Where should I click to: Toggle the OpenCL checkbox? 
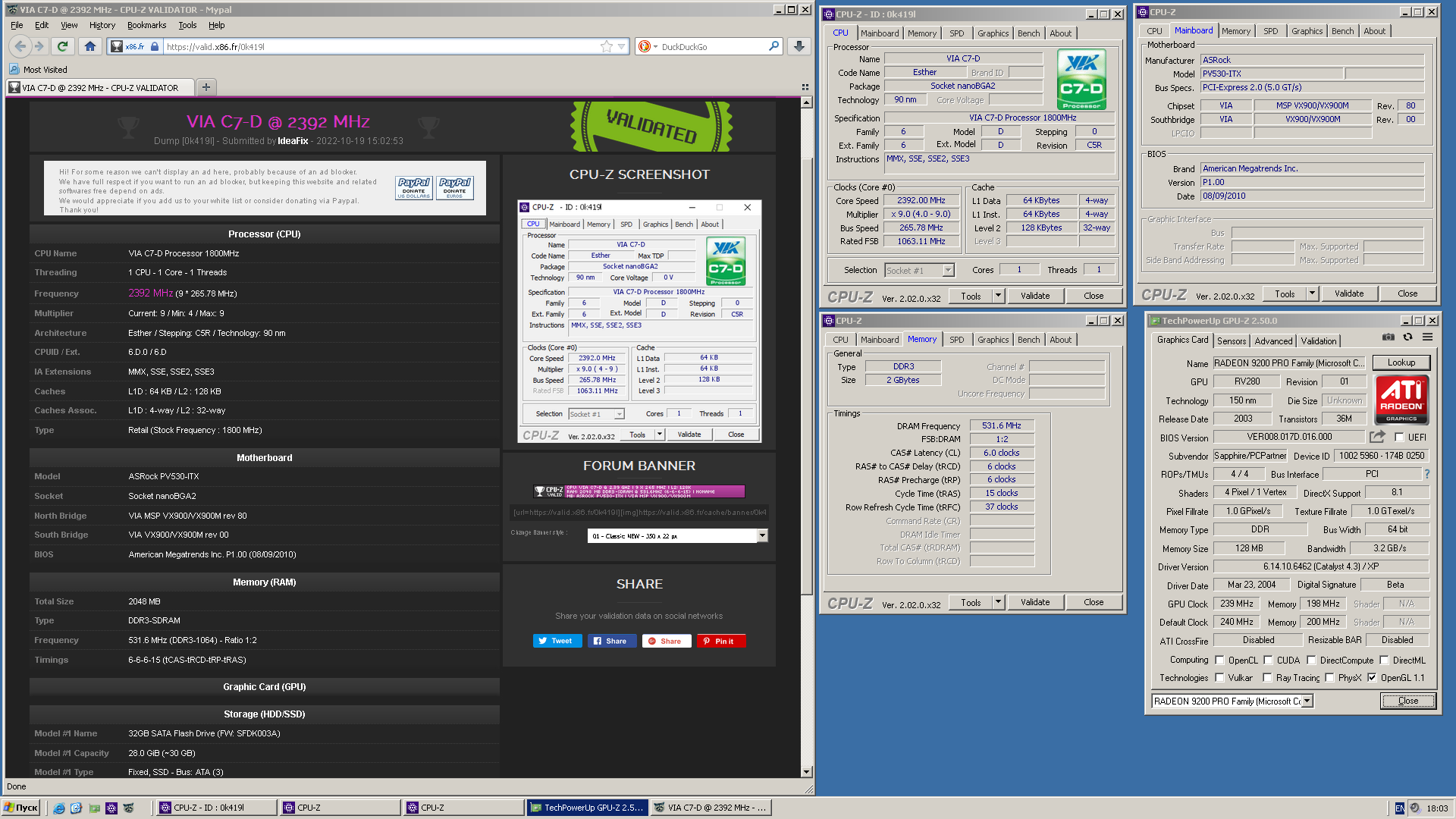[x=1219, y=661]
